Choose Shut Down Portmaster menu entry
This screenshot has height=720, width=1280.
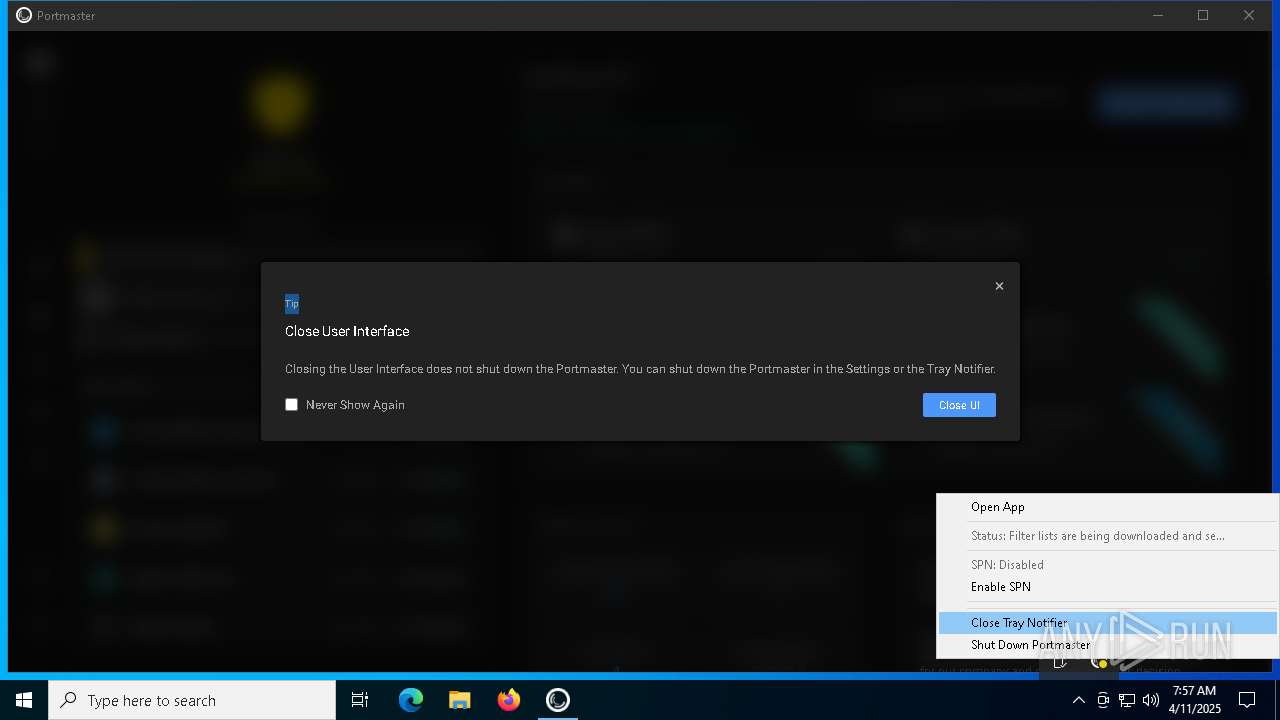[1108, 645]
